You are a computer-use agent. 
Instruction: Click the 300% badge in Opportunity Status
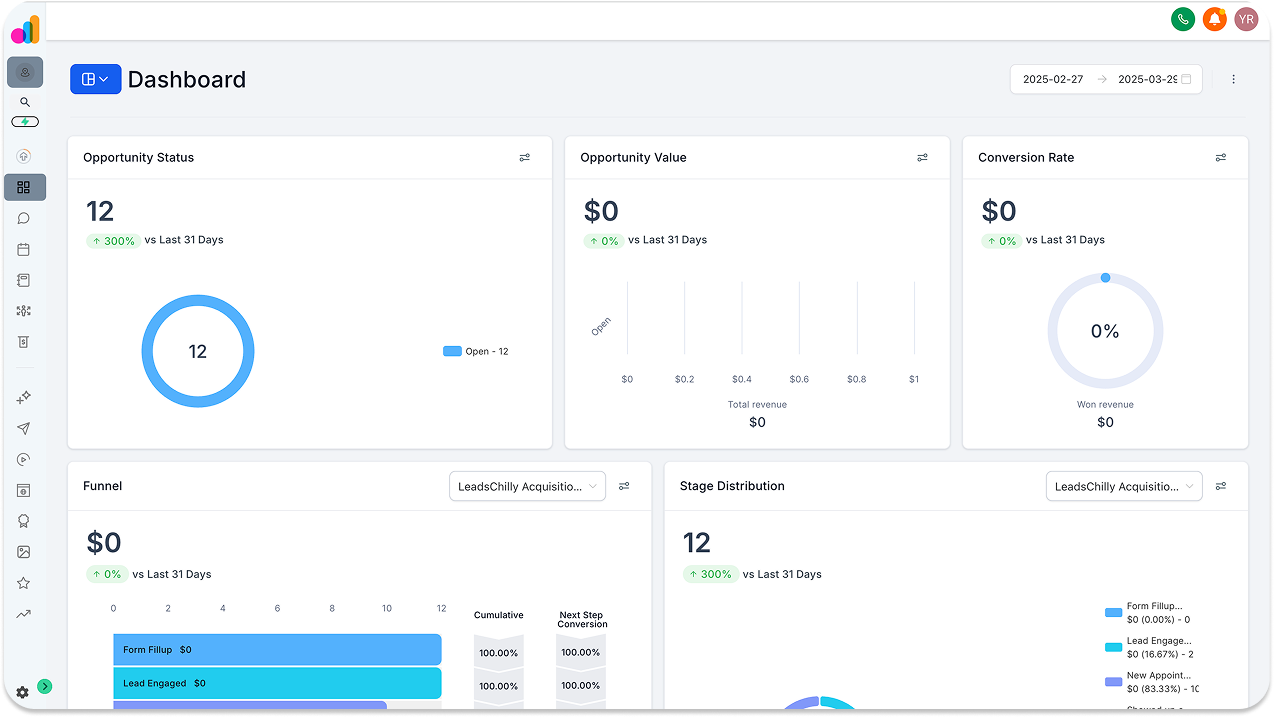113,240
